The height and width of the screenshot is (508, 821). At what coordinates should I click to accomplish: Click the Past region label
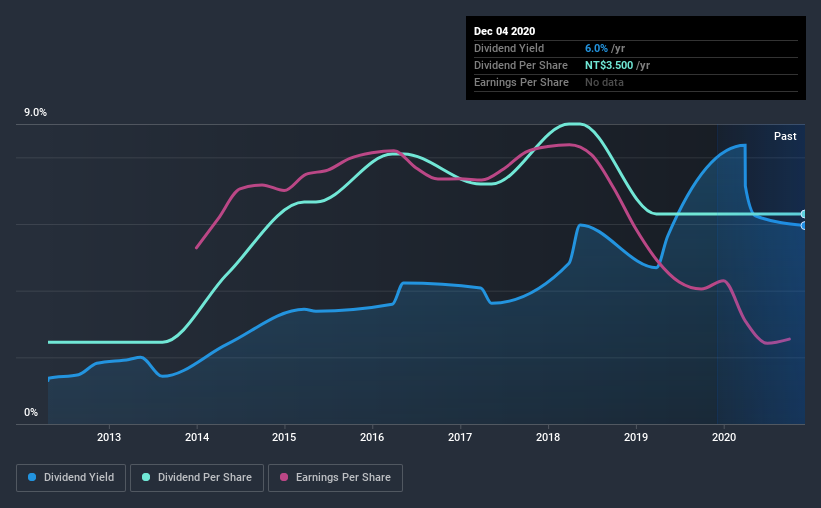(x=785, y=136)
